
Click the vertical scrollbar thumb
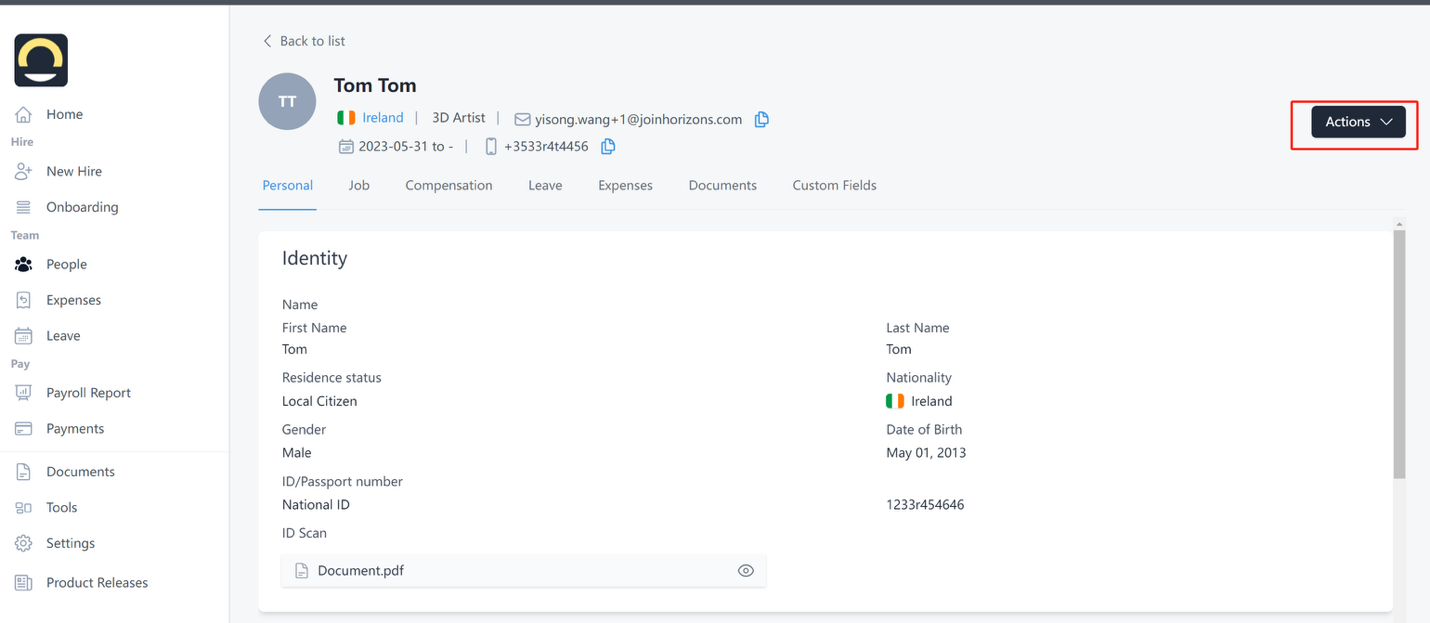coord(1399,355)
